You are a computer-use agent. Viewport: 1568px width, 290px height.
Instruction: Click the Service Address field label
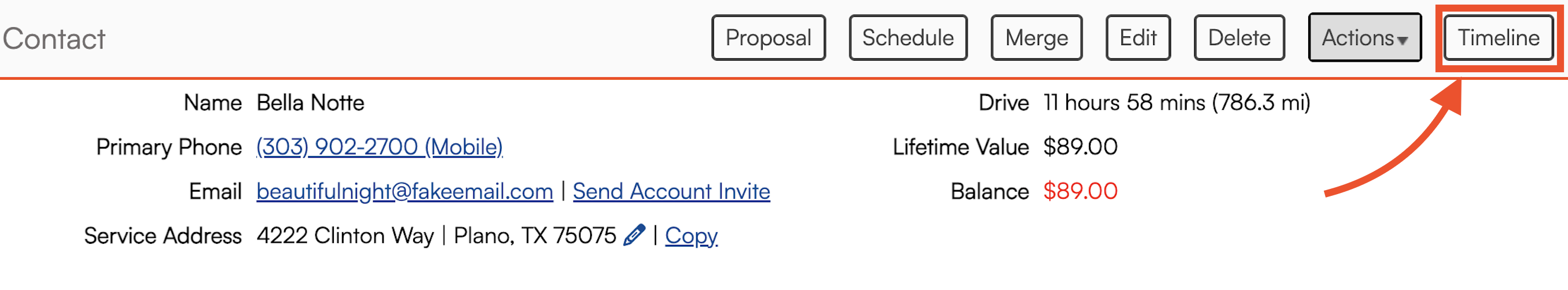pyautogui.click(x=163, y=235)
